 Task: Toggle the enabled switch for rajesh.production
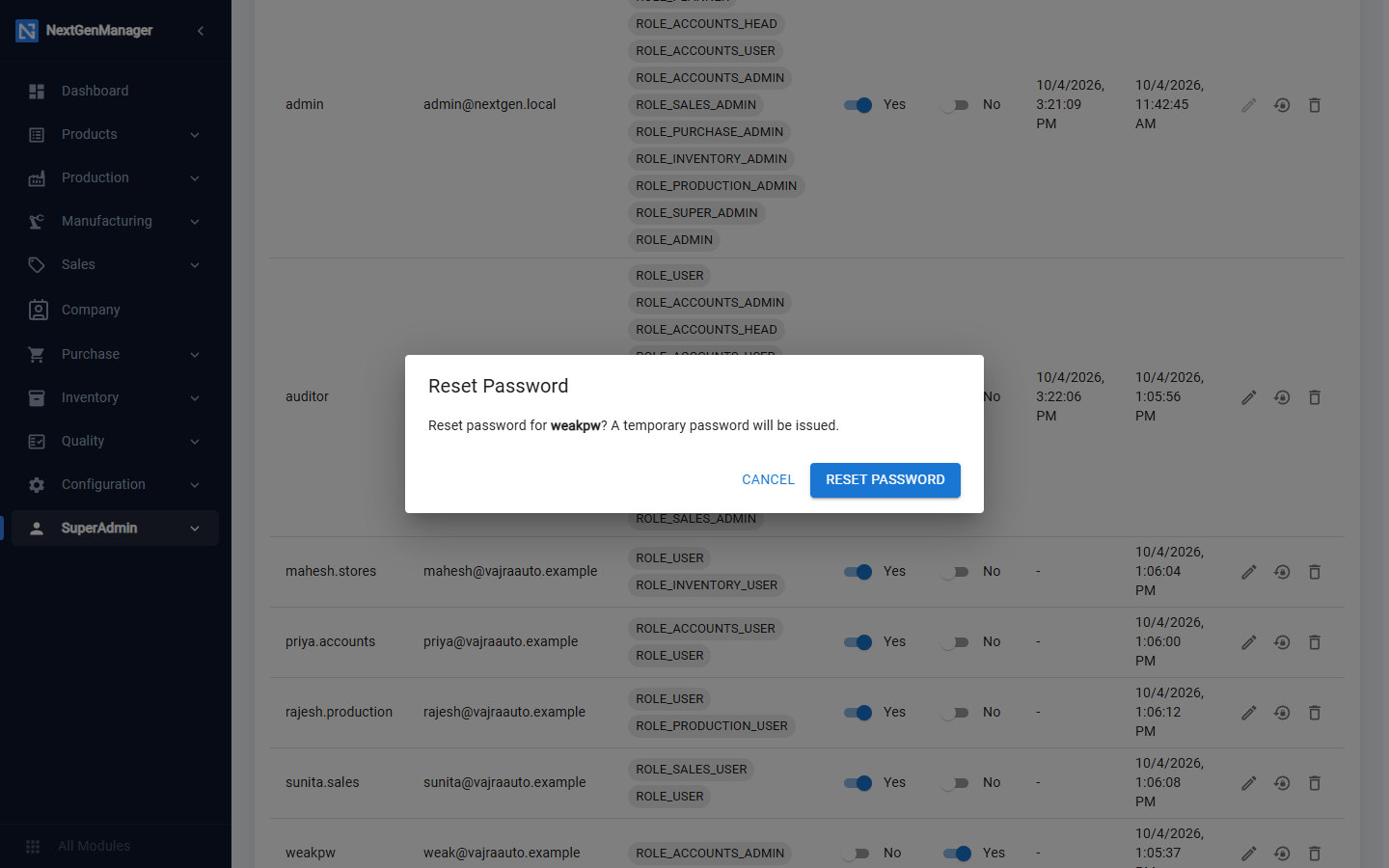pyautogui.click(x=858, y=713)
